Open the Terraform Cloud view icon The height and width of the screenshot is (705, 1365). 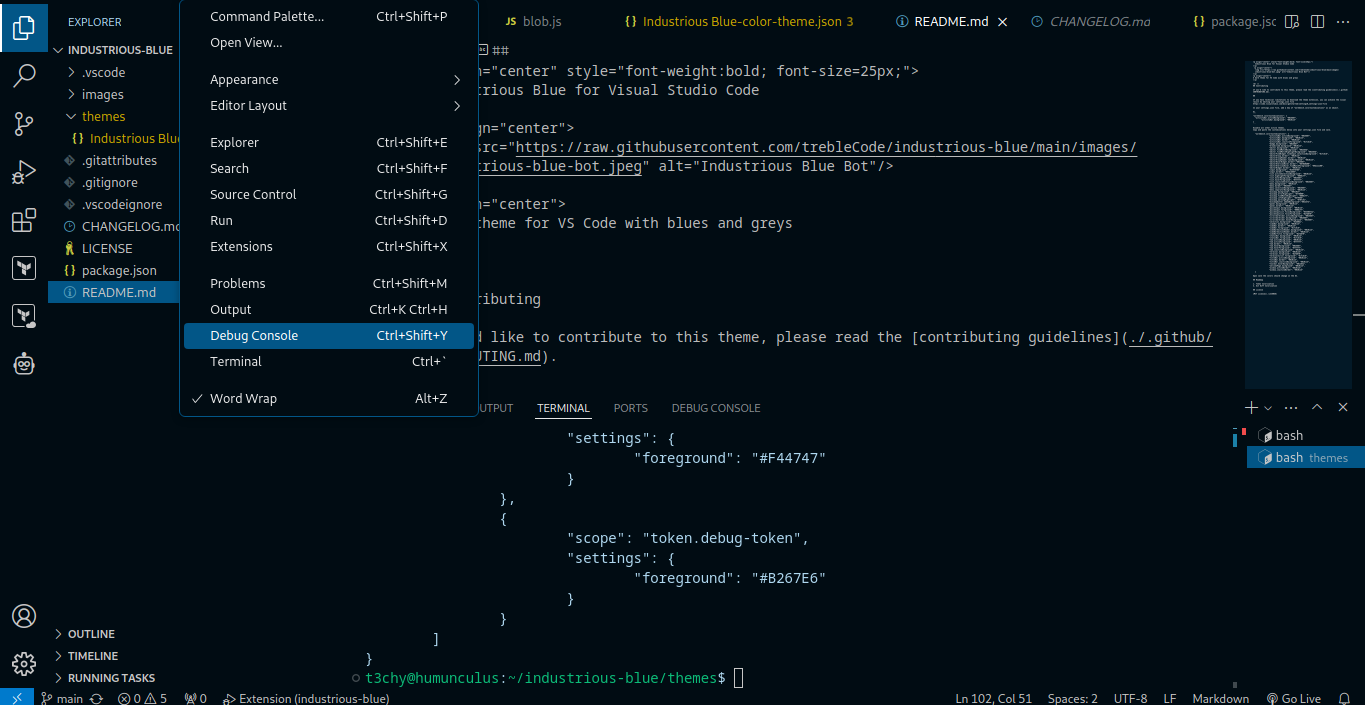pyautogui.click(x=24, y=317)
